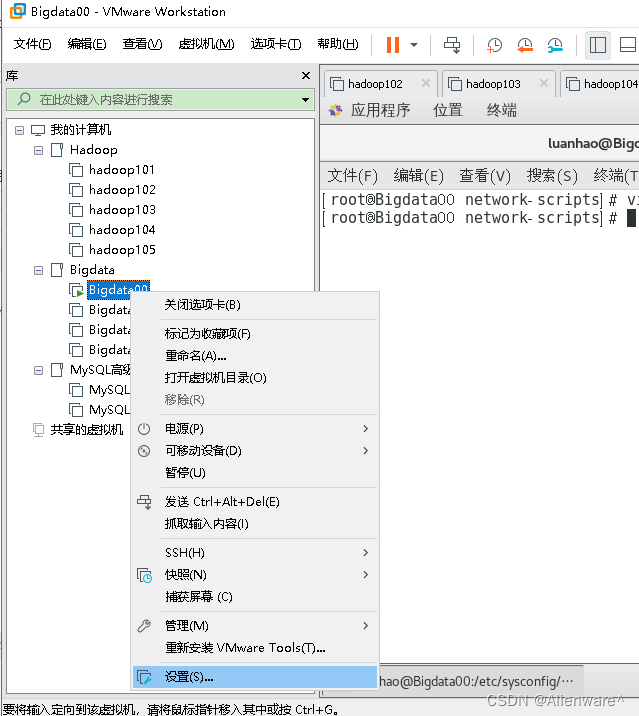Choose 关闭选项卡(B) in context menu
Image resolution: width=639 pixels, height=716 pixels.
pos(255,305)
